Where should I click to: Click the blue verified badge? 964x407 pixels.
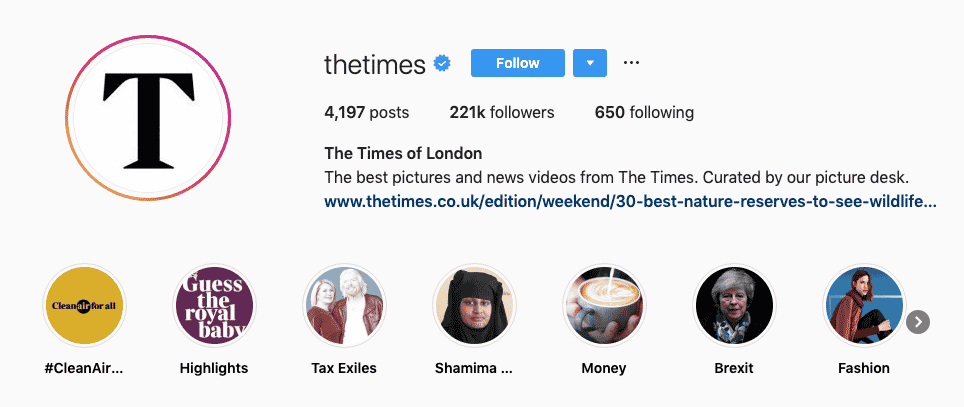coord(442,63)
